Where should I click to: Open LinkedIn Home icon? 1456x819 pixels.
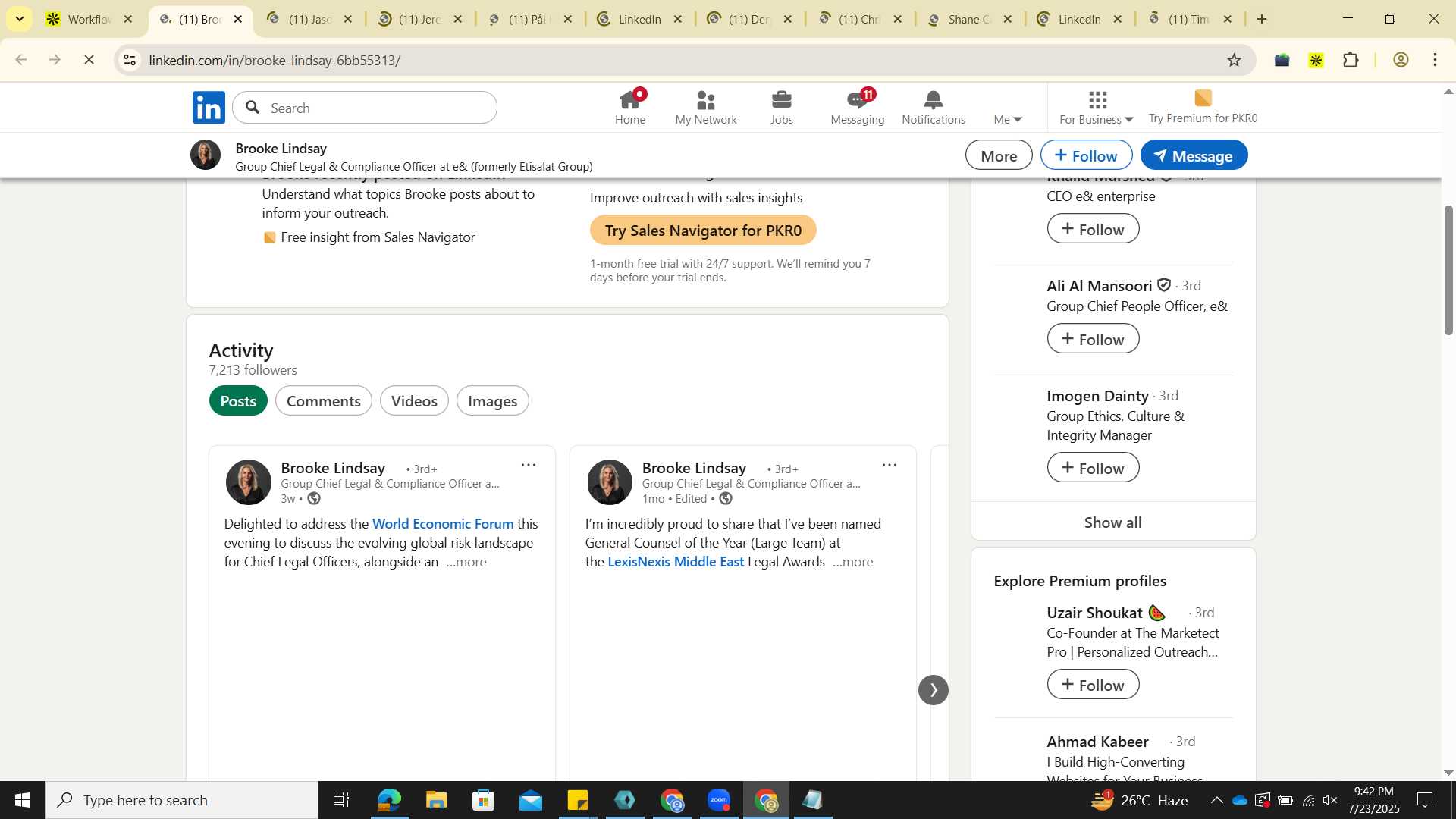pyautogui.click(x=630, y=107)
